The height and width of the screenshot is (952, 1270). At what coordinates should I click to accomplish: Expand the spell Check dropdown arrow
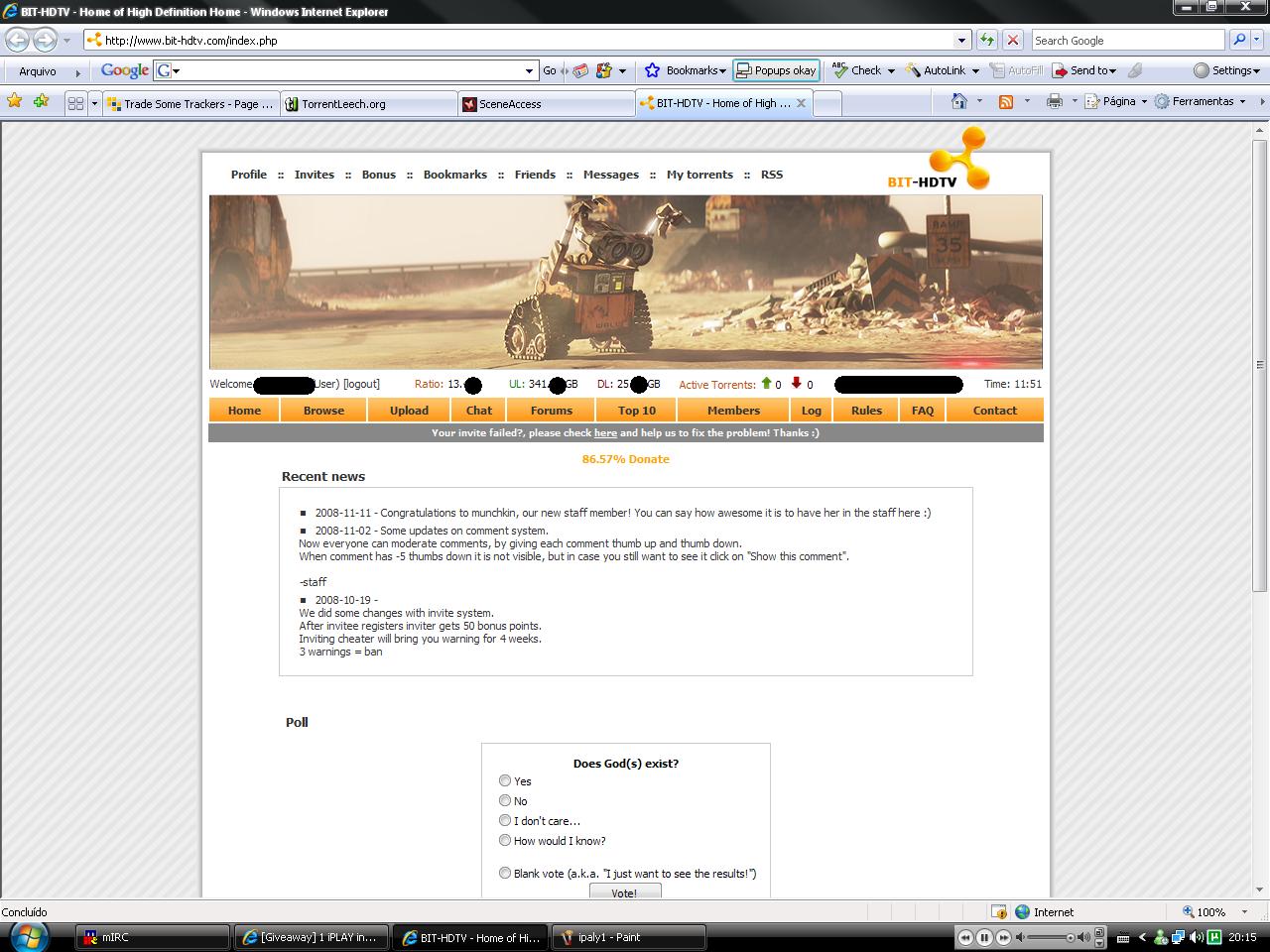tap(891, 70)
